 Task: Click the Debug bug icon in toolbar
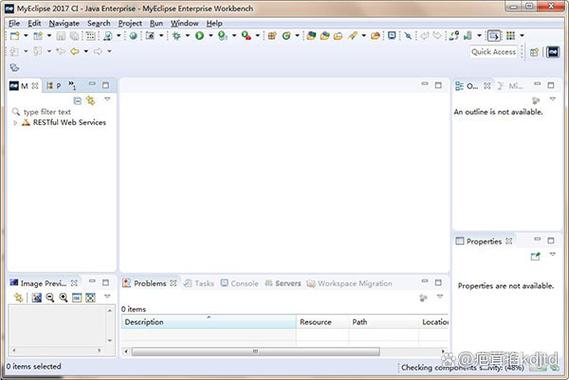tap(176, 36)
